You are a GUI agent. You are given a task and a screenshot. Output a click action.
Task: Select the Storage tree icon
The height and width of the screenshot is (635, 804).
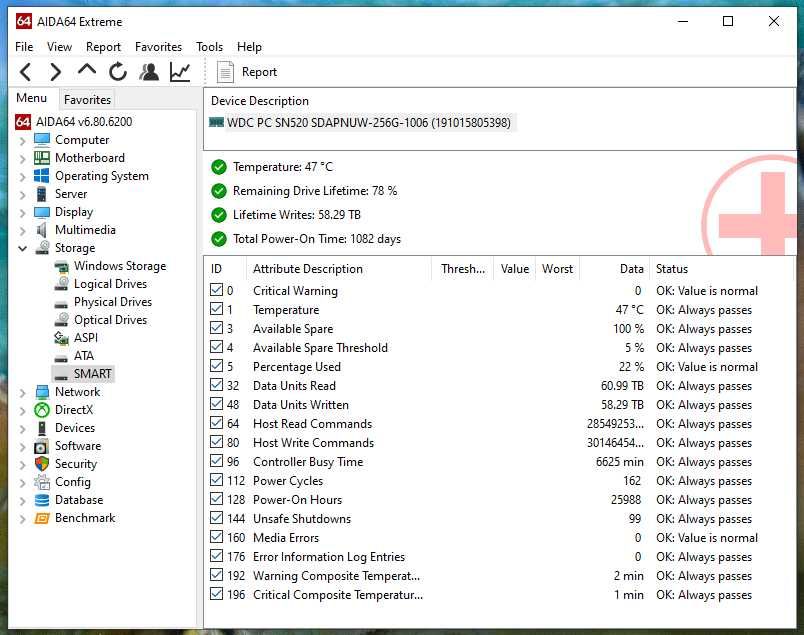coord(42,248)
